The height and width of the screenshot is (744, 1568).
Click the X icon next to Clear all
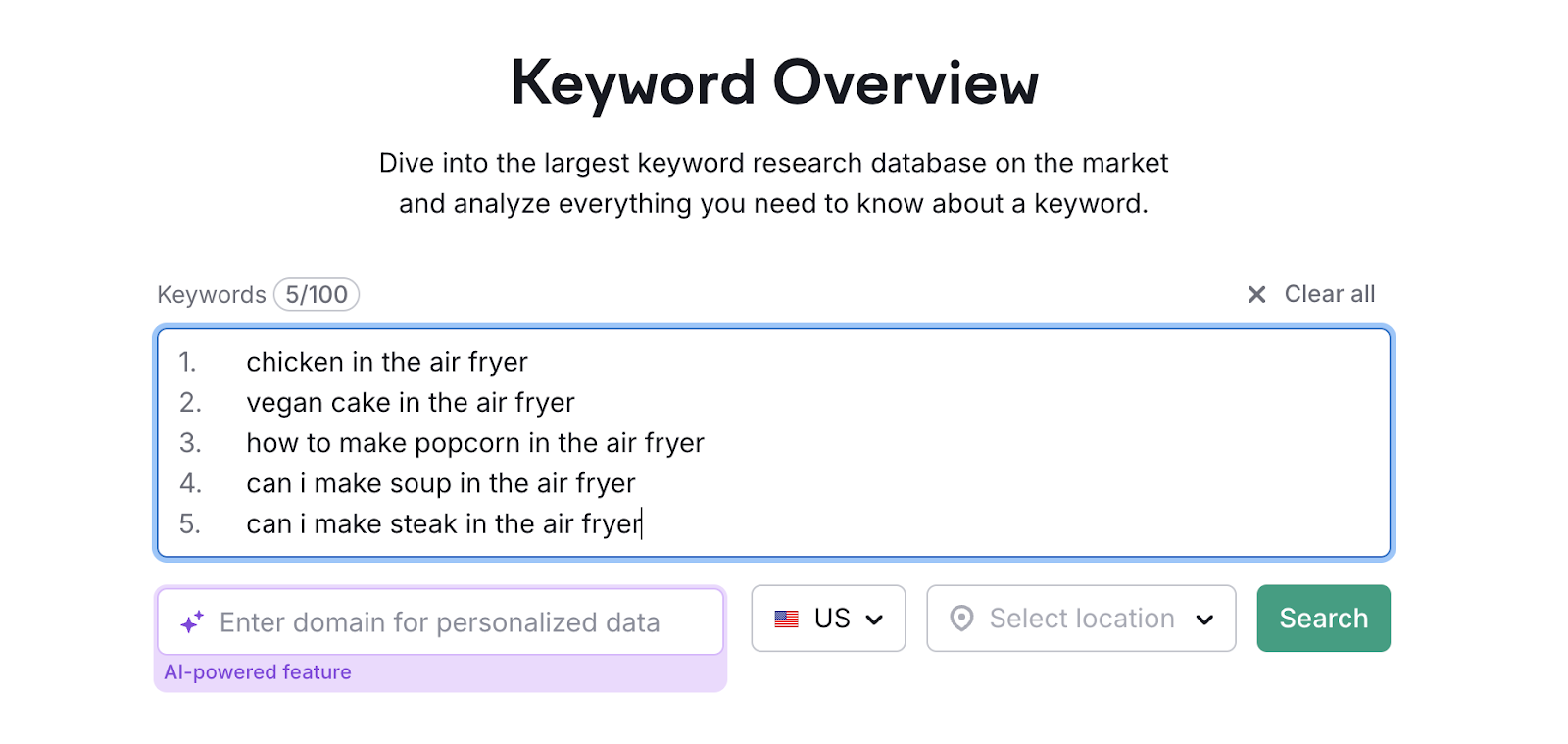pos(1257,294)
